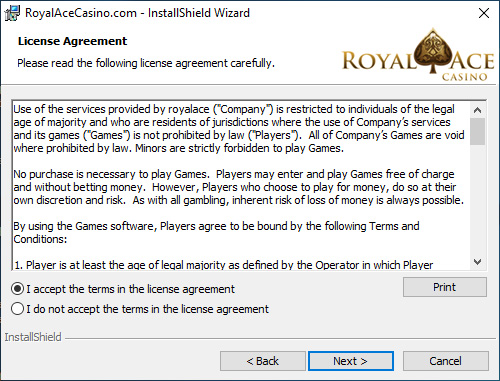500x381 pixels.
Task: Click the InstallShield label text
Action: (33, 337)
